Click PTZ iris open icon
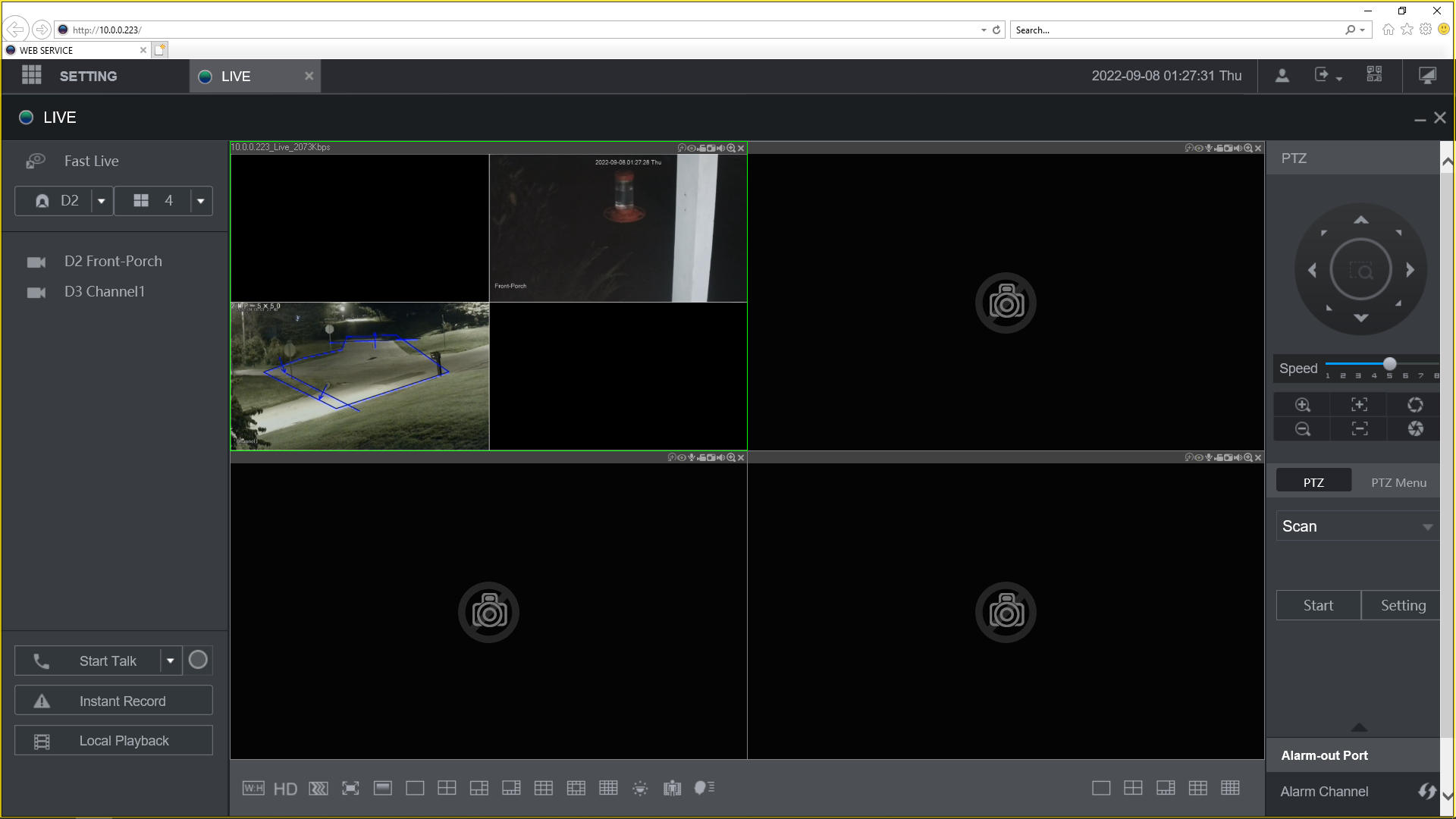This screenshot has height=819, width=1456. pos(1415,405)
